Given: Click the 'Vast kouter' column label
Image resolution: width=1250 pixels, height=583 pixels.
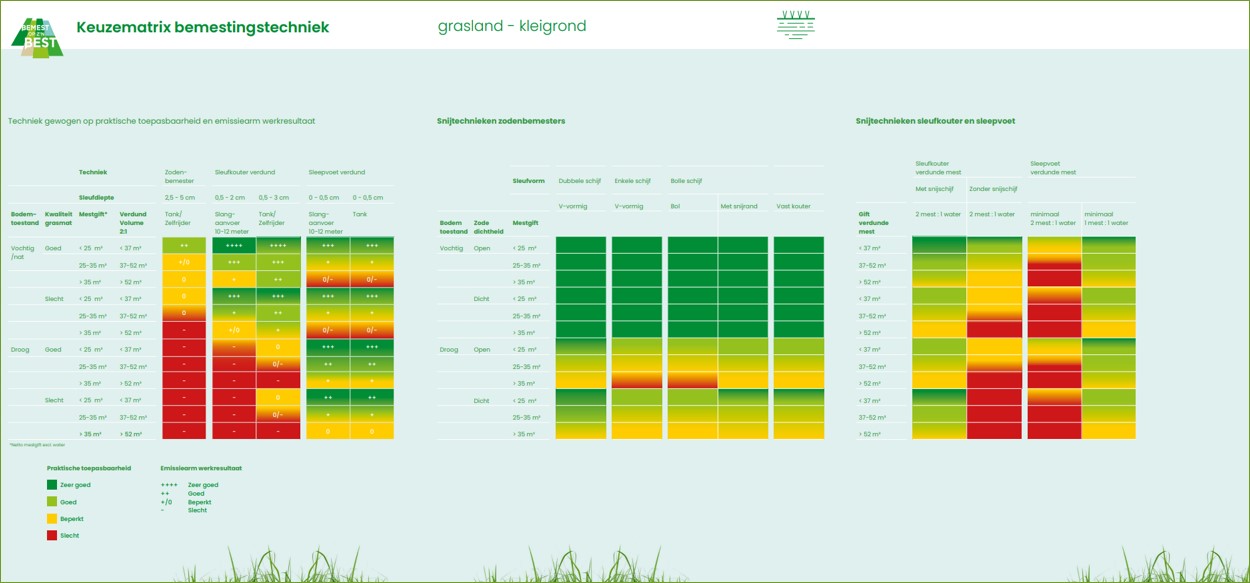Looking at the screenshot, I should [x=796, y=206].
